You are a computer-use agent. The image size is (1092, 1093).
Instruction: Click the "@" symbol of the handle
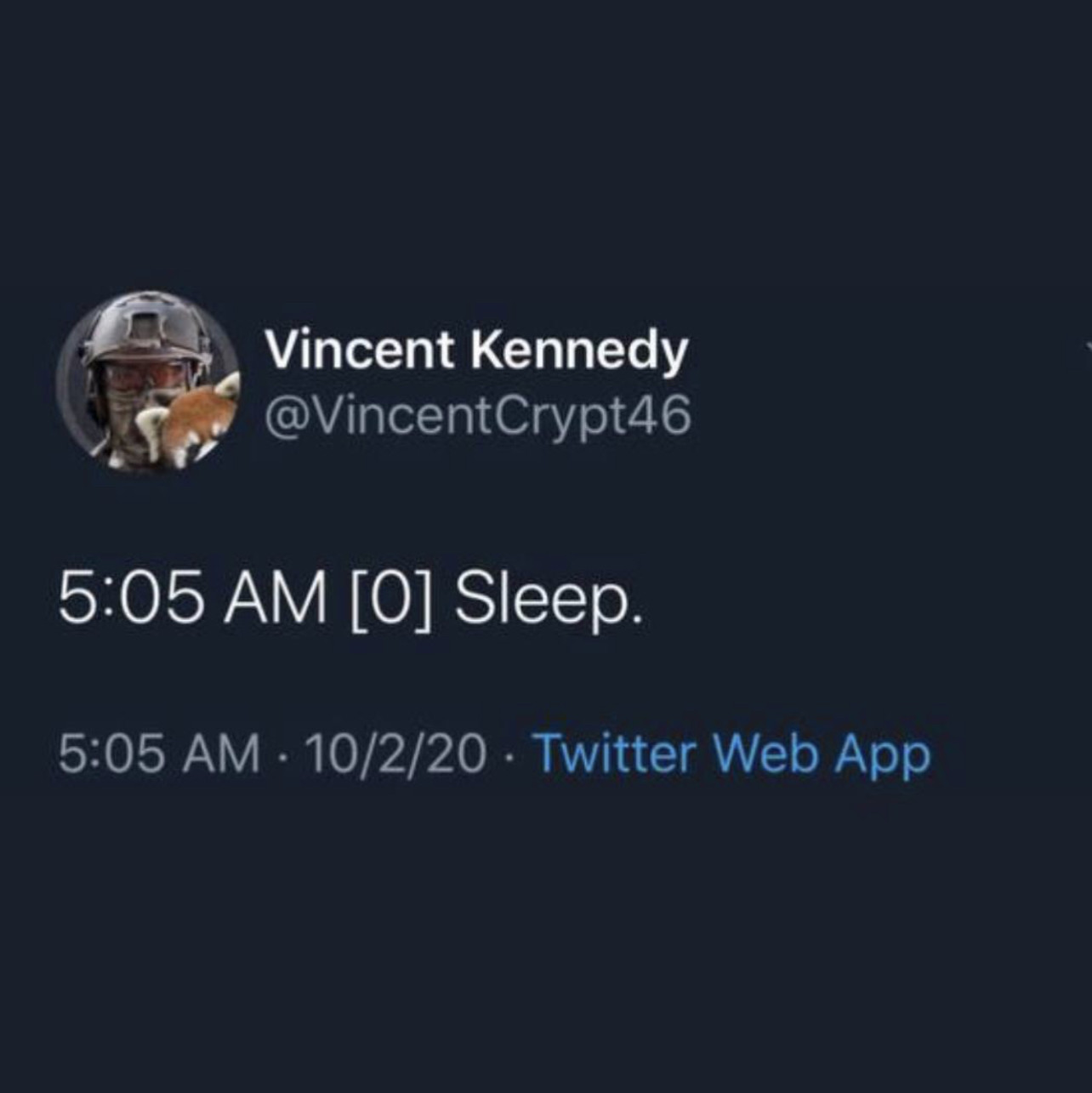pos(283,416)
